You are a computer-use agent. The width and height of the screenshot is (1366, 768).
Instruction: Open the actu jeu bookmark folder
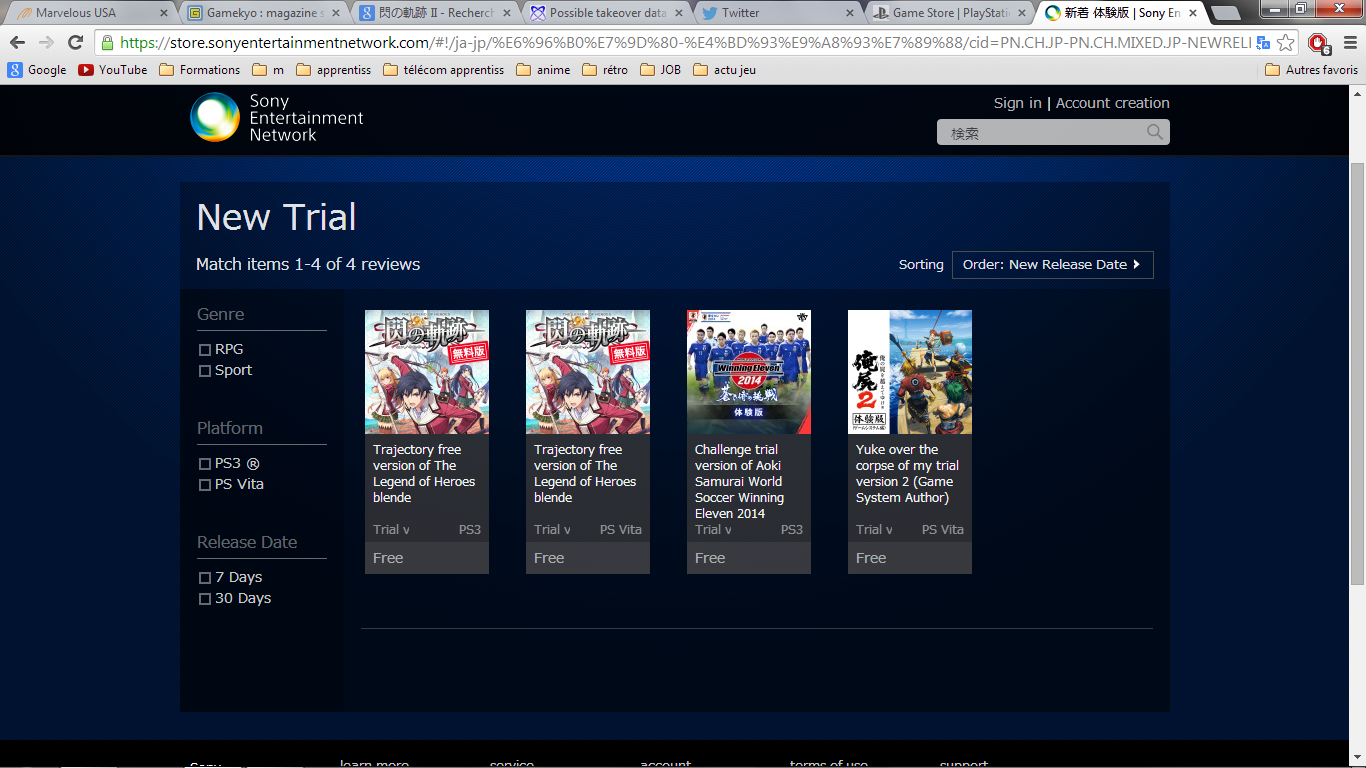point(724,70)
